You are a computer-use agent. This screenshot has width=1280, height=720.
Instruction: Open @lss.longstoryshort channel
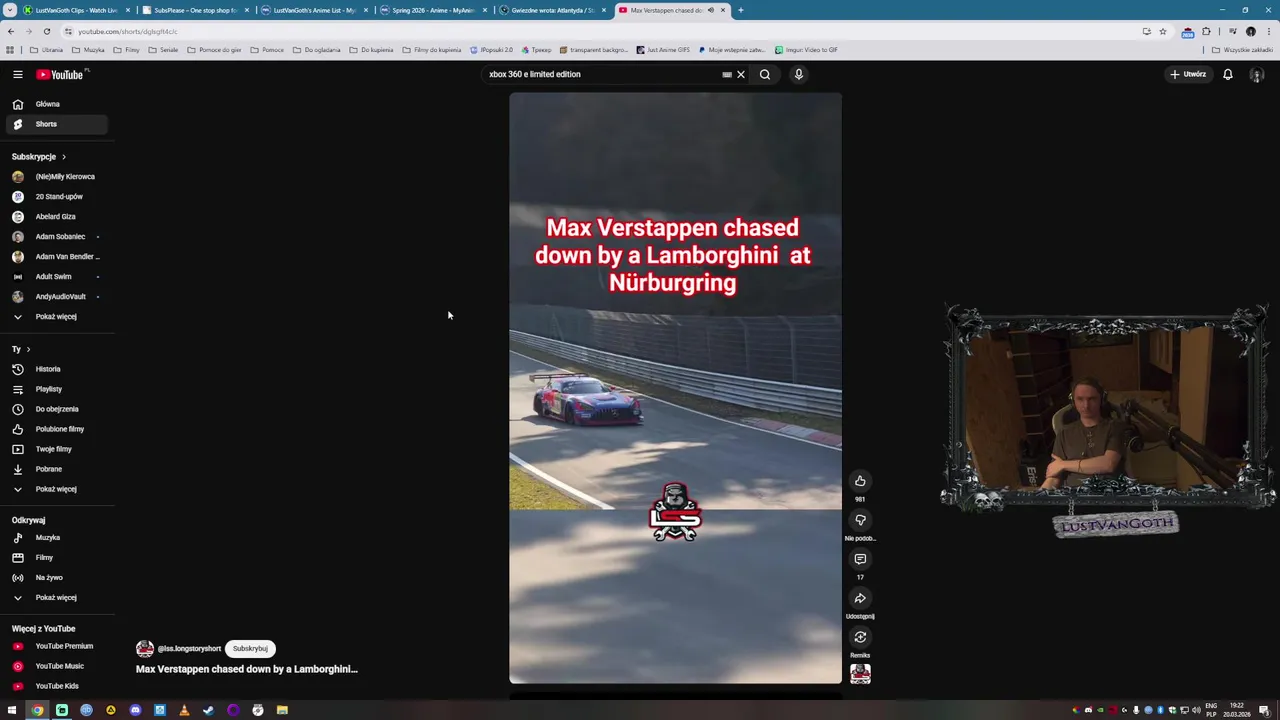tap(188, 648)
